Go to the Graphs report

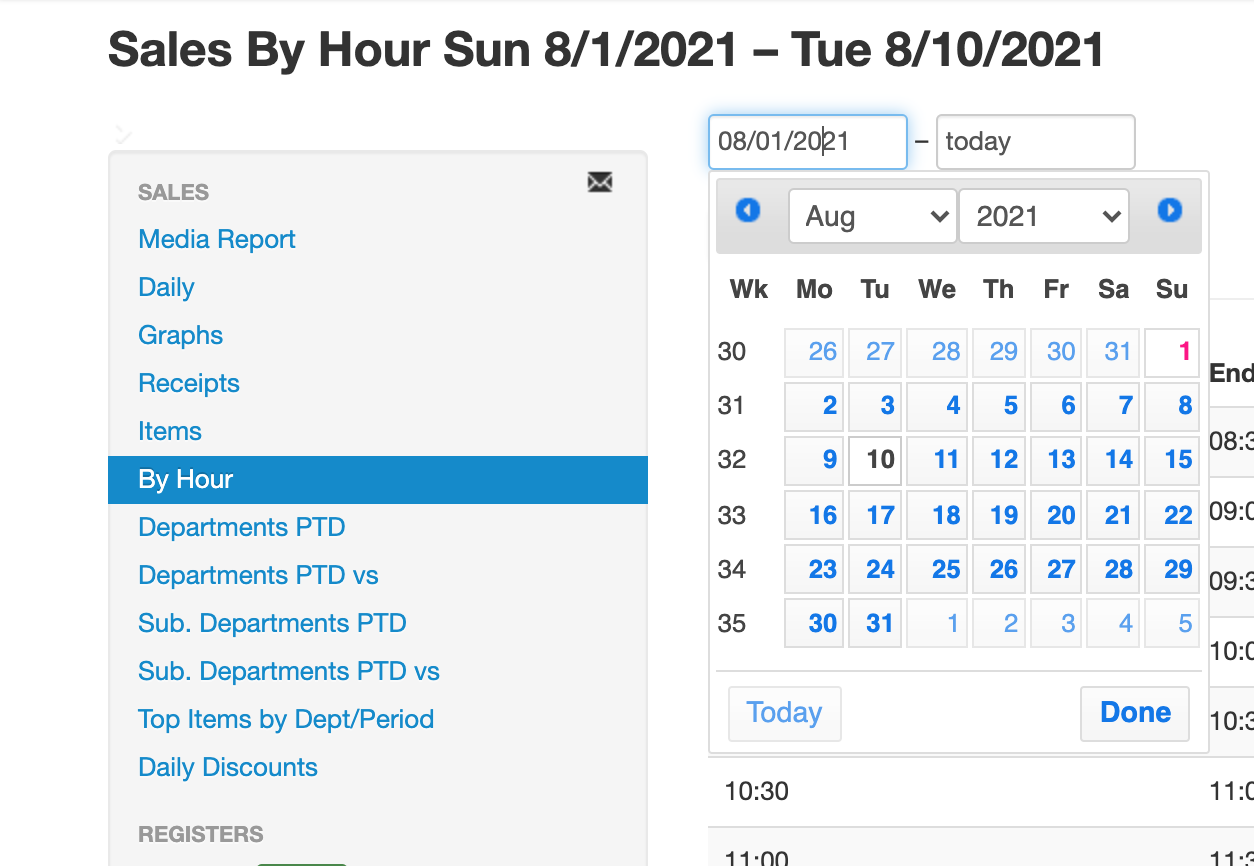[x=180, y=335]
